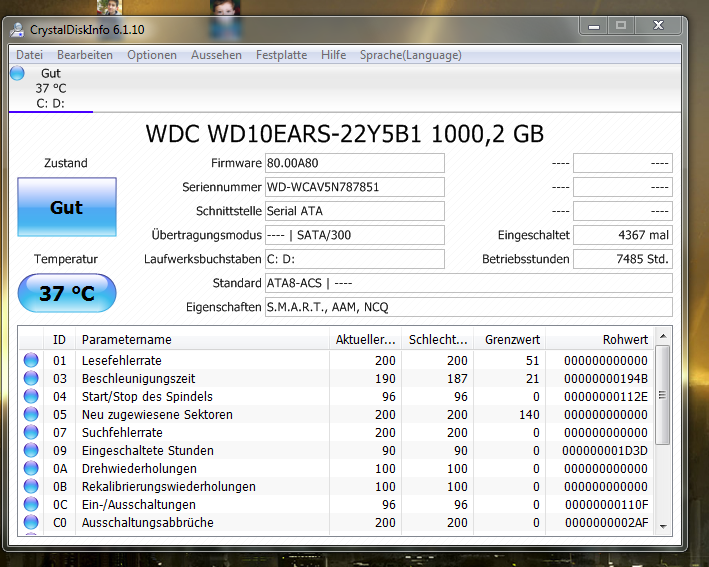Screen dimensions: 709x567
Task: Click the blue health orb in disk summary
Action: click(17, 73)
